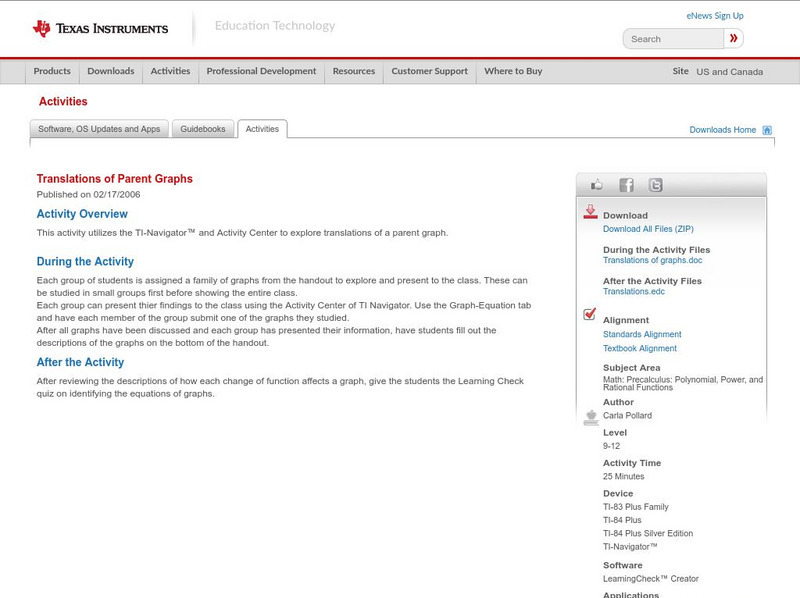Click the During the Activity heading
Image resolution: width=800 pixels, height=598 pixels.
pos(85,261)
